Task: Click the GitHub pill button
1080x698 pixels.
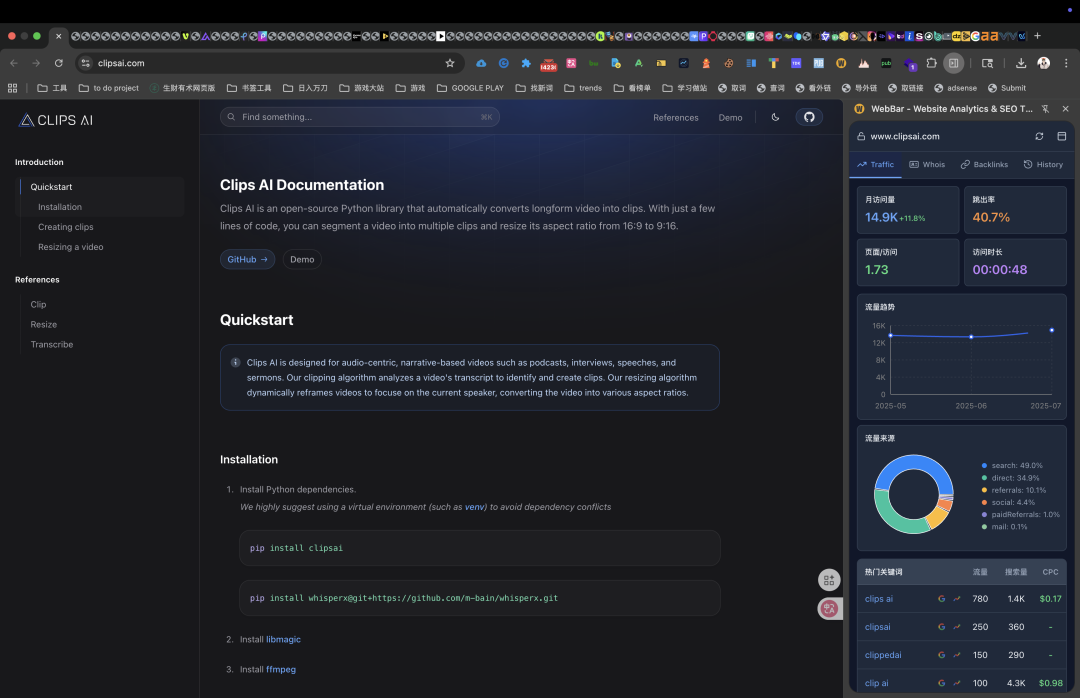Action: click(247, 260)
